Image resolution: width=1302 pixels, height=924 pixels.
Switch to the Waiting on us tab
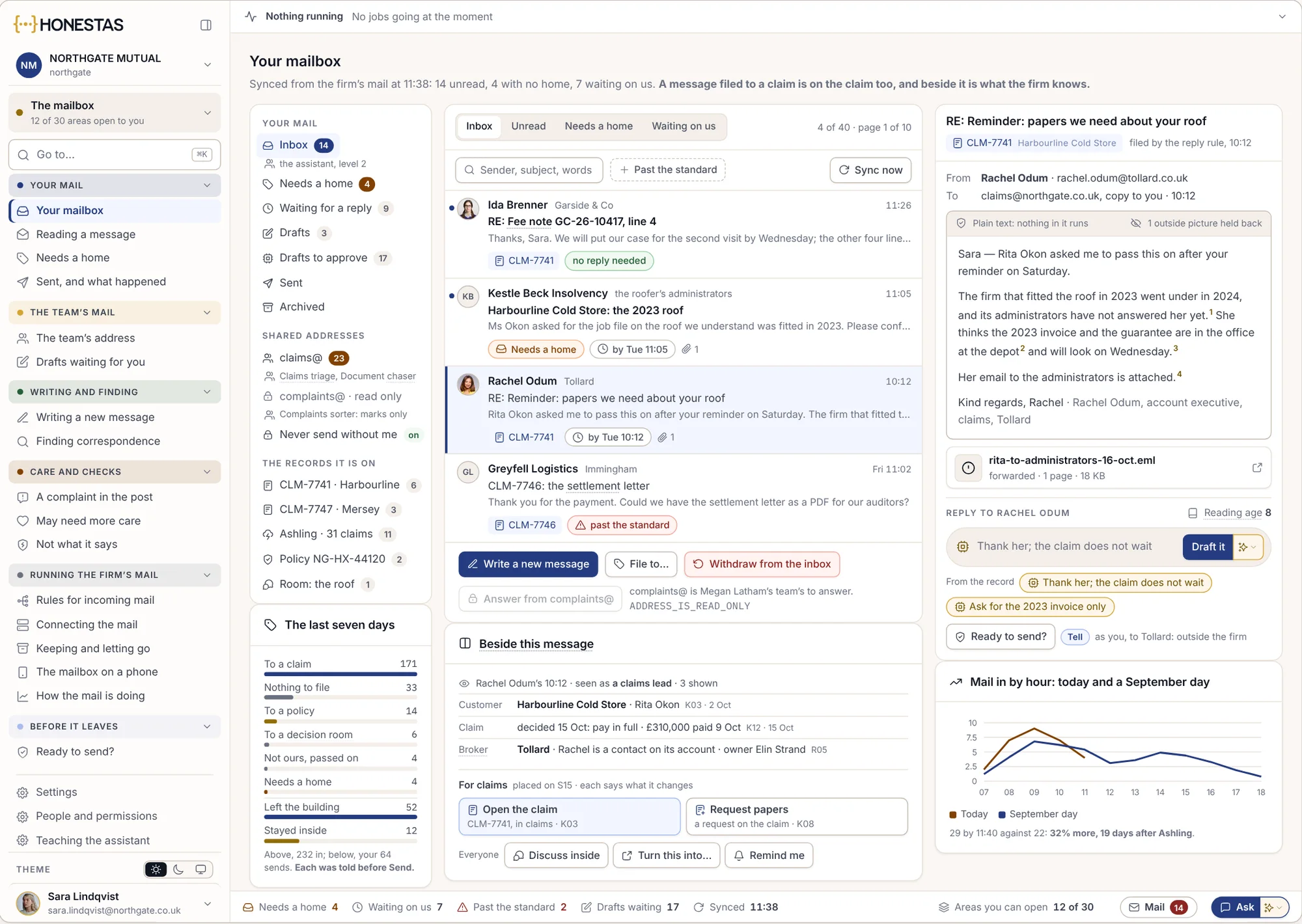click(x=684, y=126)
